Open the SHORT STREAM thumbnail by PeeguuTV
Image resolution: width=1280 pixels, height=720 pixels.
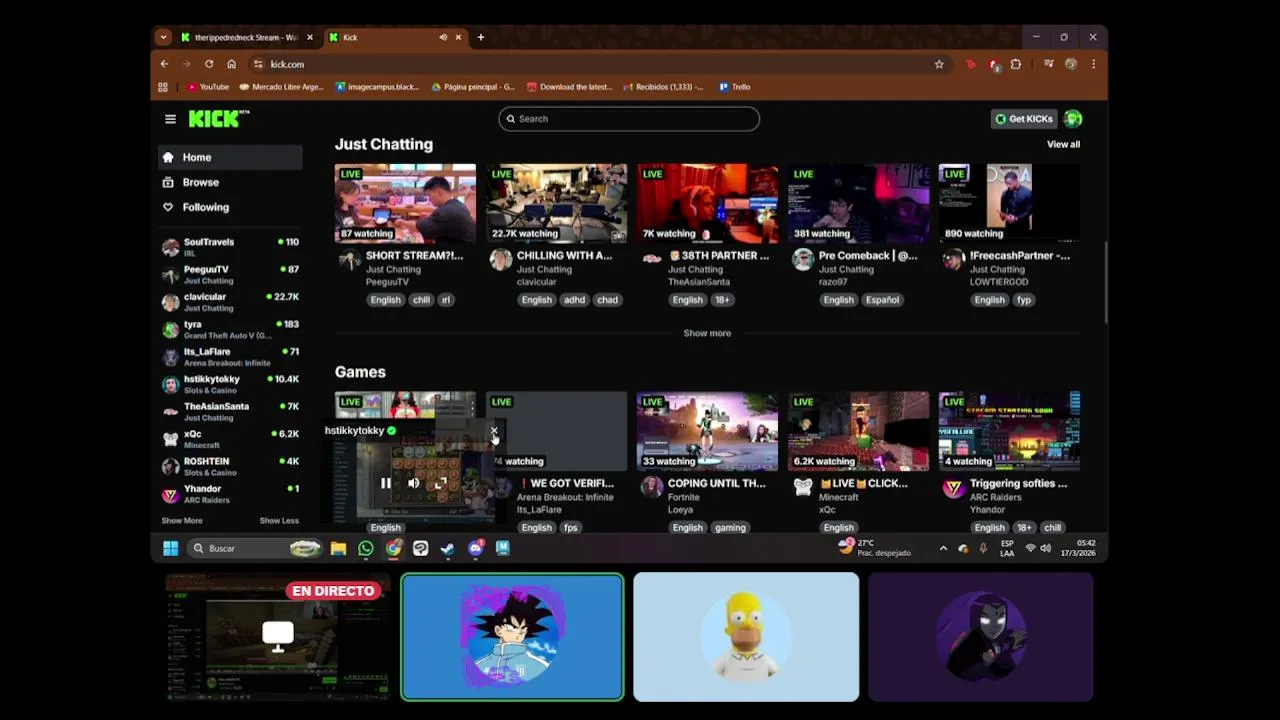[405, 204]
